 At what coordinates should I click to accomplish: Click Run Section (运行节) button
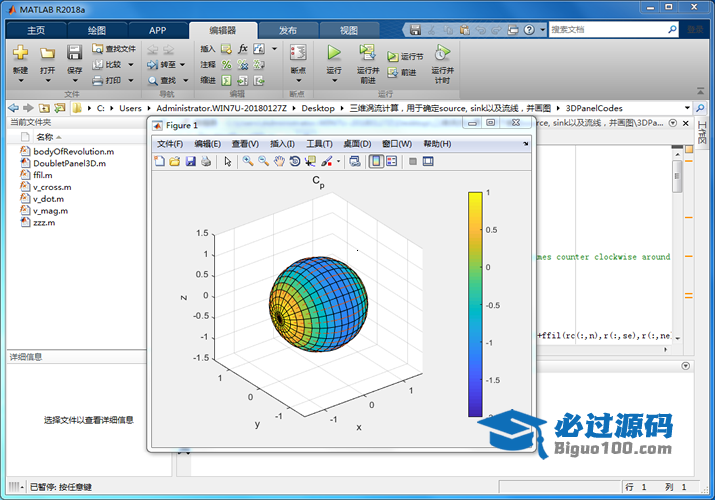click(x=405, y=57)
